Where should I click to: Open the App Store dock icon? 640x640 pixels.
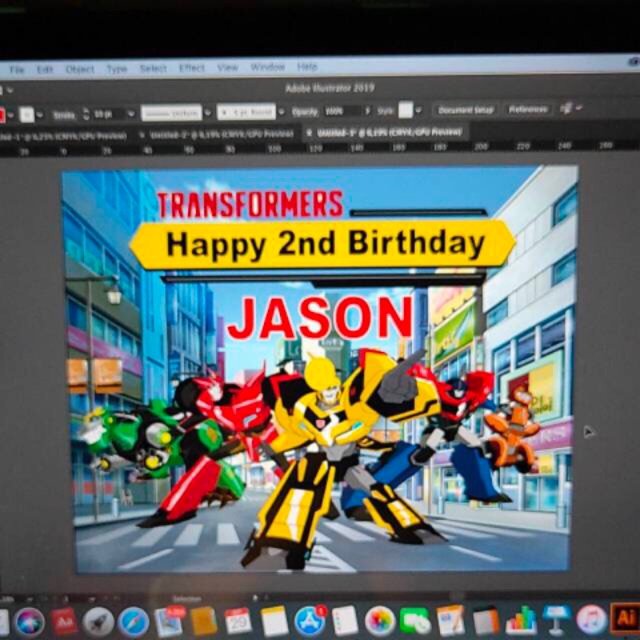click(x=309, y=621)
